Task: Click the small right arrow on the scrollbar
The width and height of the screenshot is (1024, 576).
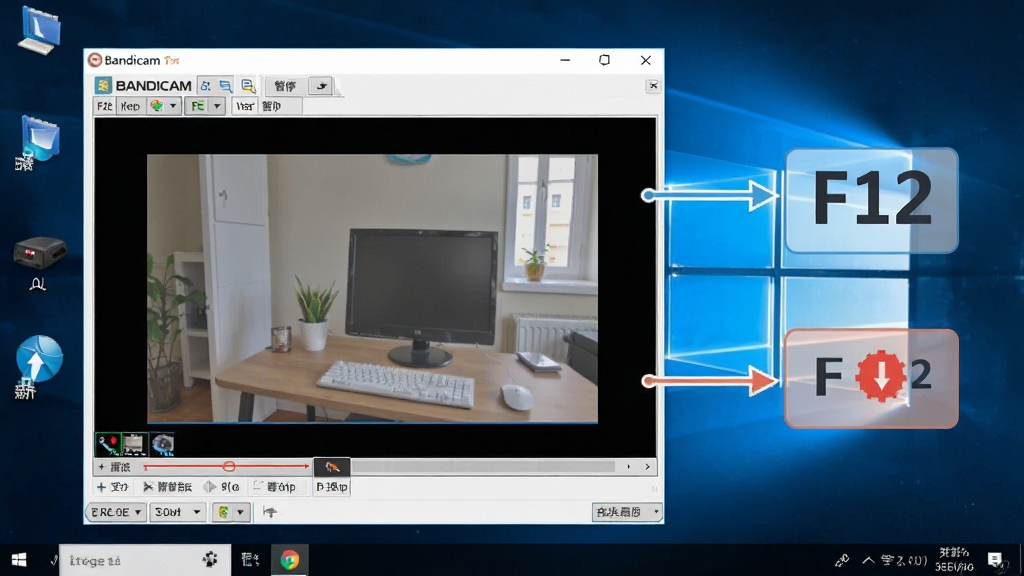Action: (x=628, y=466)
